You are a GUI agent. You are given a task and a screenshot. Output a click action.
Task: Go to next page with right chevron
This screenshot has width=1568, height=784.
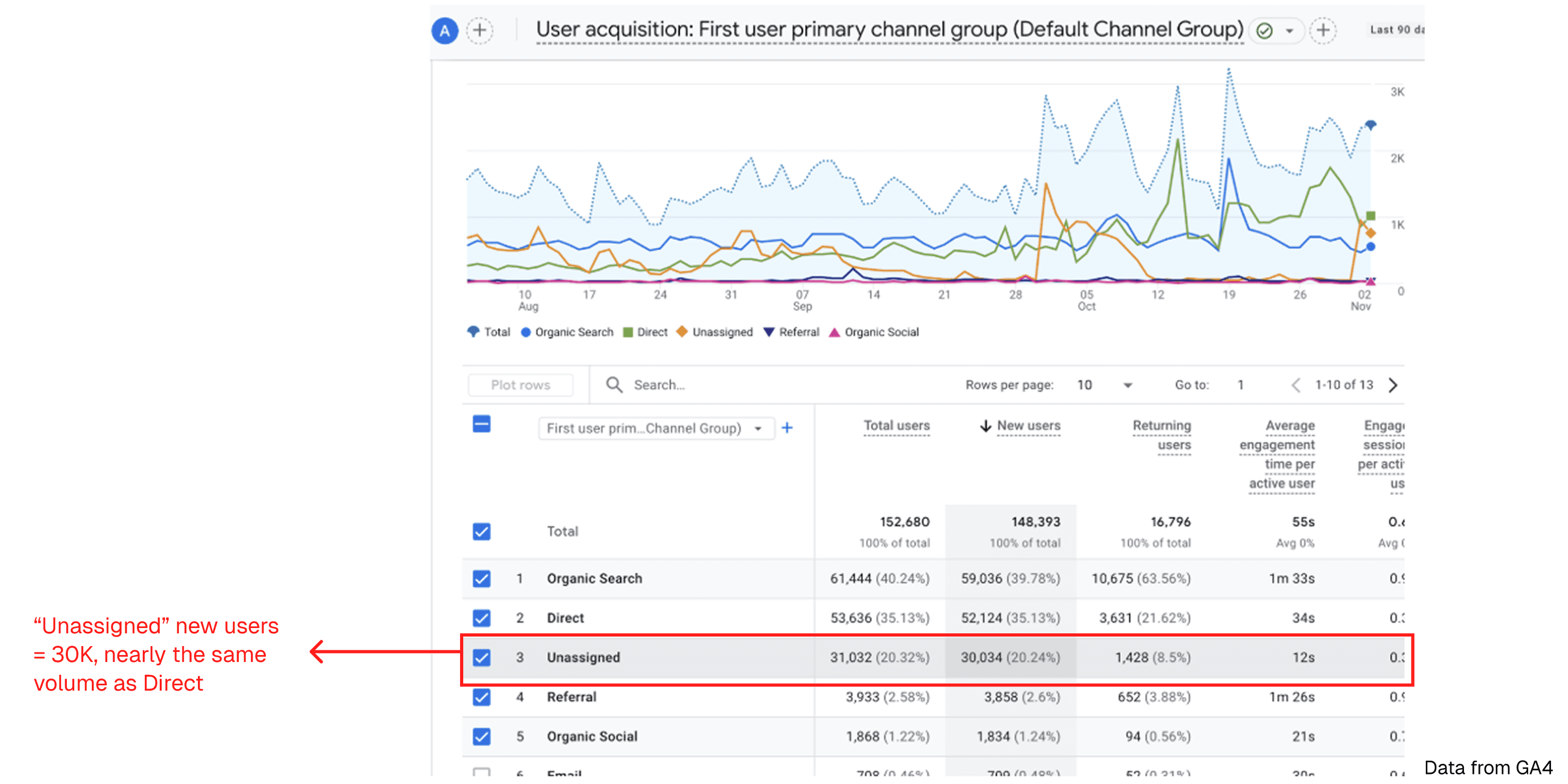click(1393, 385)
